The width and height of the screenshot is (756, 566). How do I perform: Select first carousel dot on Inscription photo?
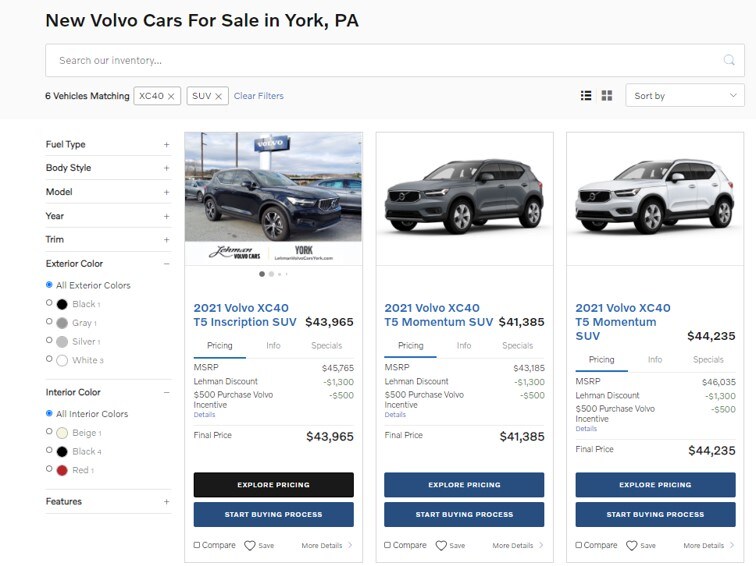pyautogui.click(x=262, y=274)
